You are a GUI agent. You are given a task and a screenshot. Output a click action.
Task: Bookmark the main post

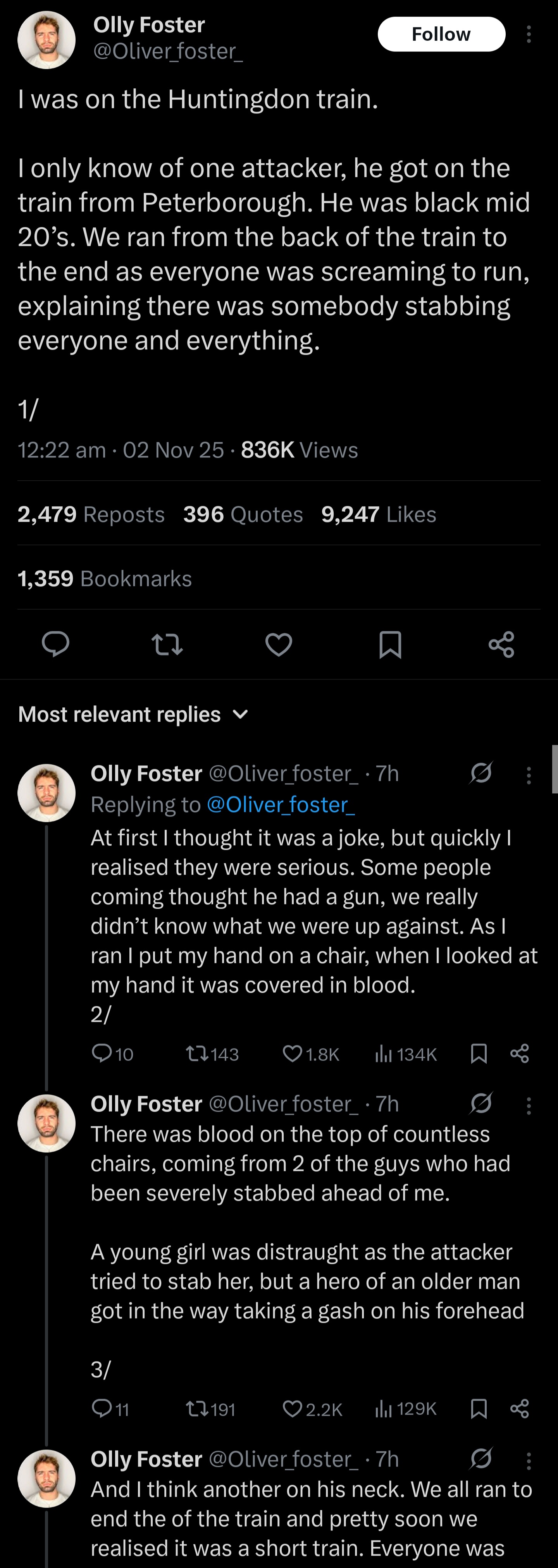[x=390, y=644]
